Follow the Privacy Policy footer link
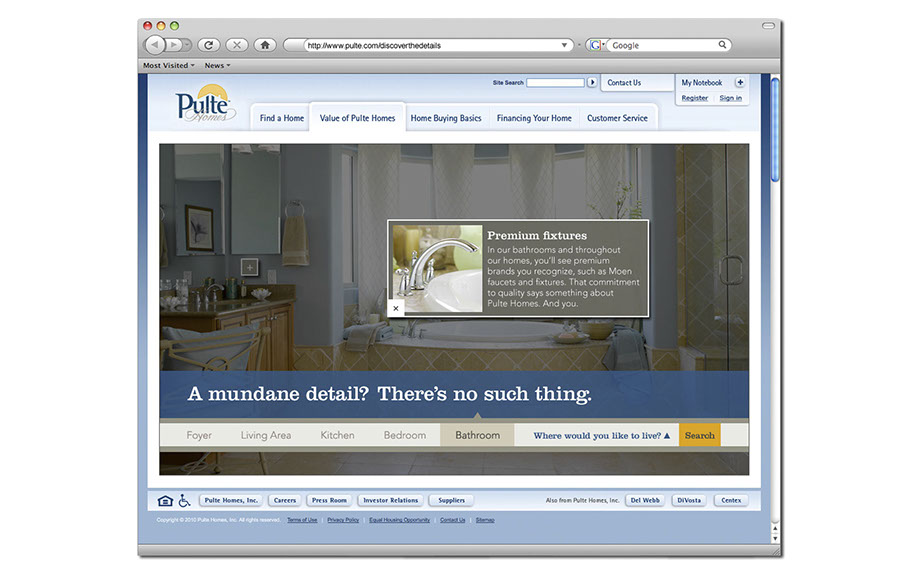The image size is (920, 575). pos(342,520)
